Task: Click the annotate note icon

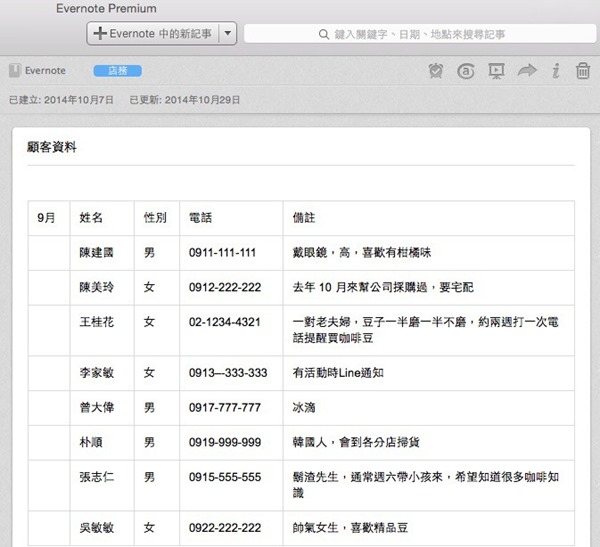Action: (x=465, y=71)
